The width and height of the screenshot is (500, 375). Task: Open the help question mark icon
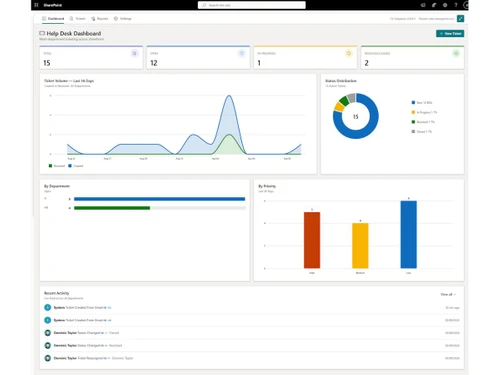(456, 5)
